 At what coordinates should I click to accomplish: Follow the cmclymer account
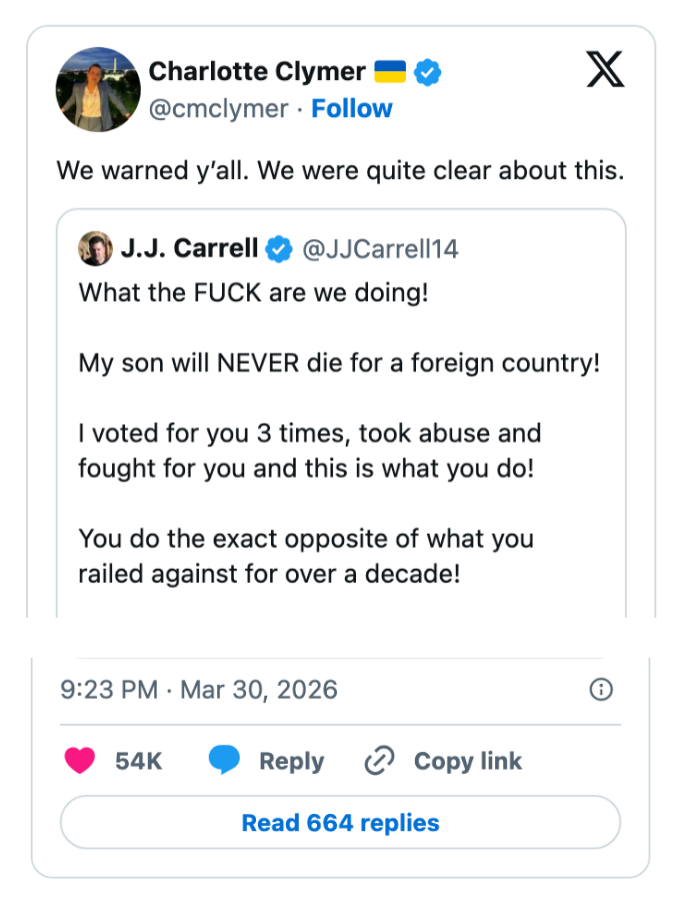pyautogui.click(x=352, y=108)
